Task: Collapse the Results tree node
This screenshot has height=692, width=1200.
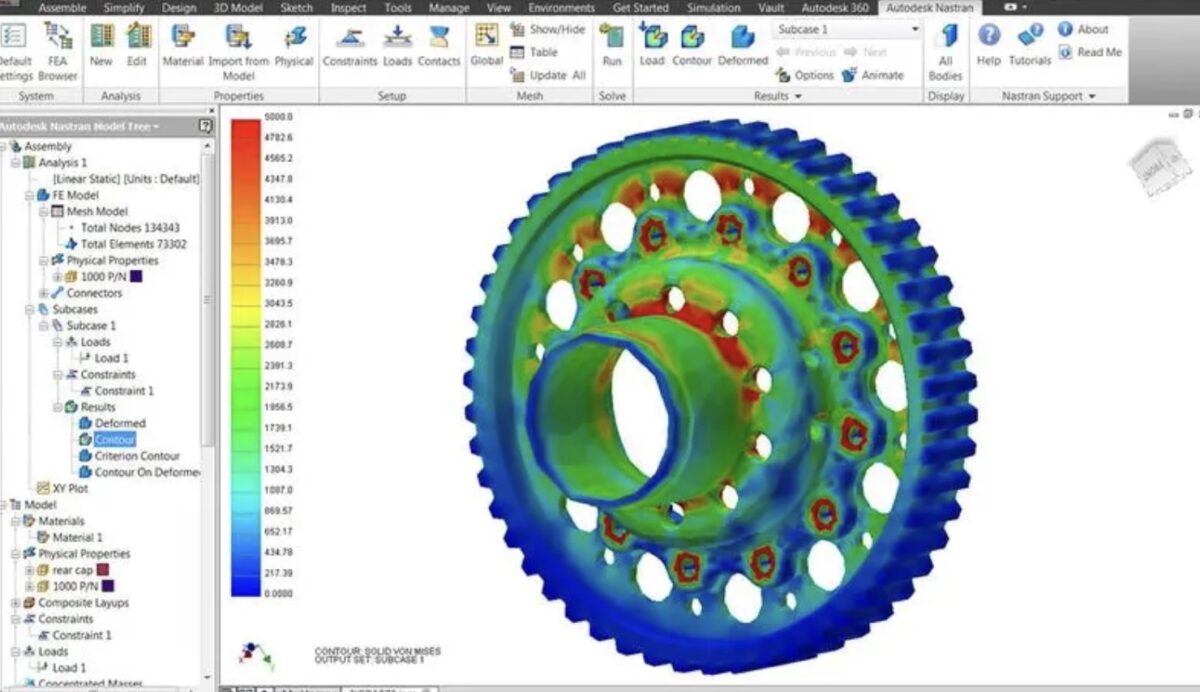Action: 57,407
